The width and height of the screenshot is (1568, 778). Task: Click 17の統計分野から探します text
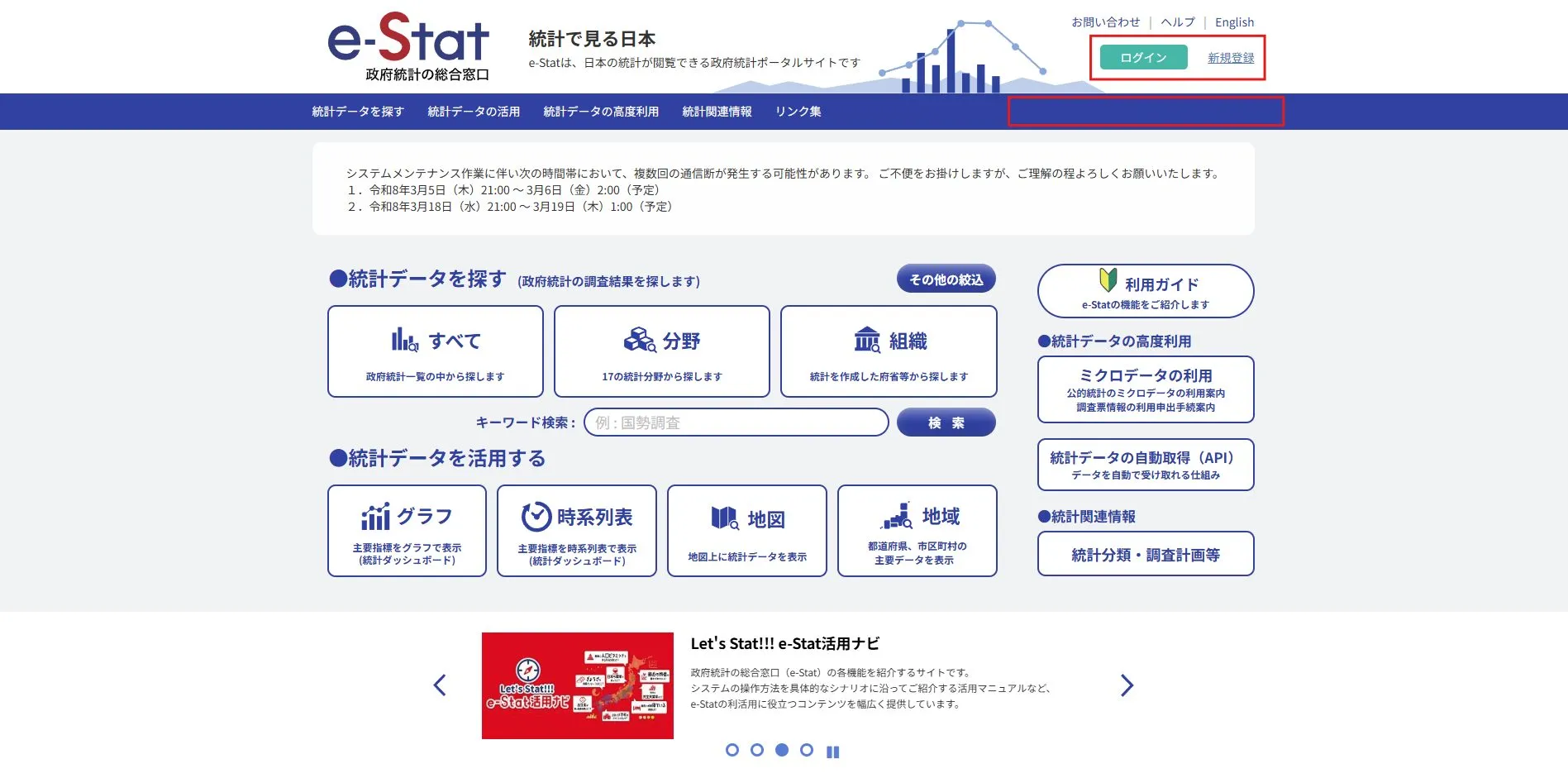coord(662,377)
